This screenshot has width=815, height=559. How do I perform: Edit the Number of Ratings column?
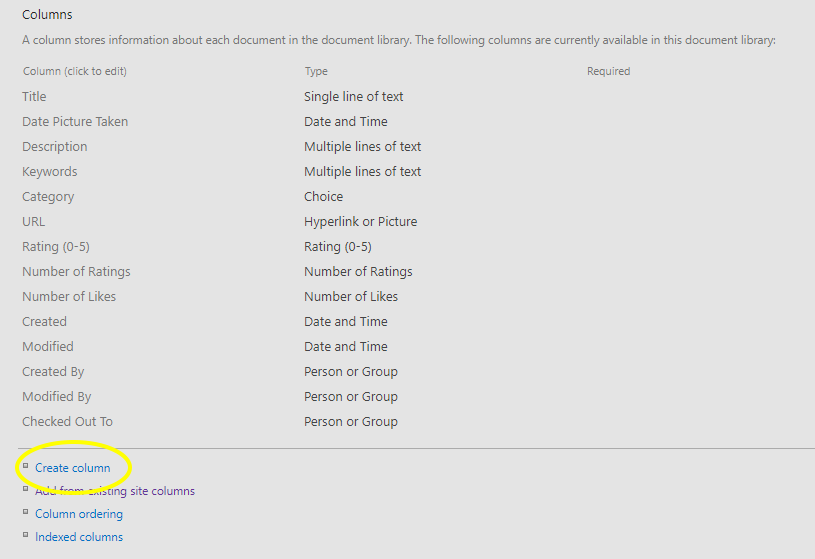[76, 272]
